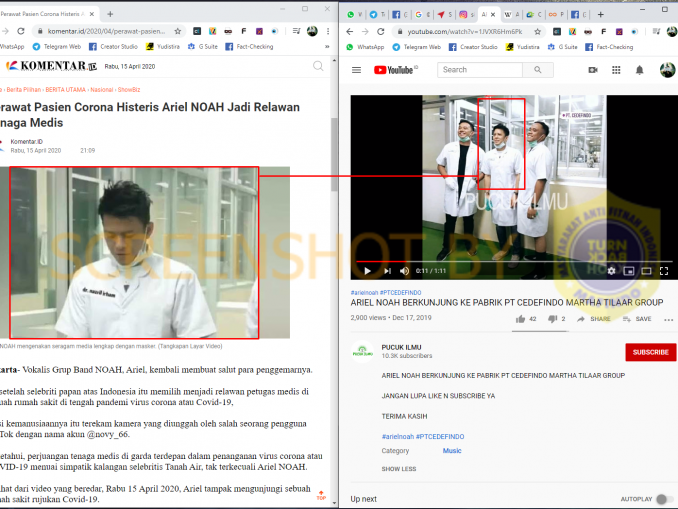678x509 pixels.
Task: Click the YouTube window address bar
Action: point(465,32)
